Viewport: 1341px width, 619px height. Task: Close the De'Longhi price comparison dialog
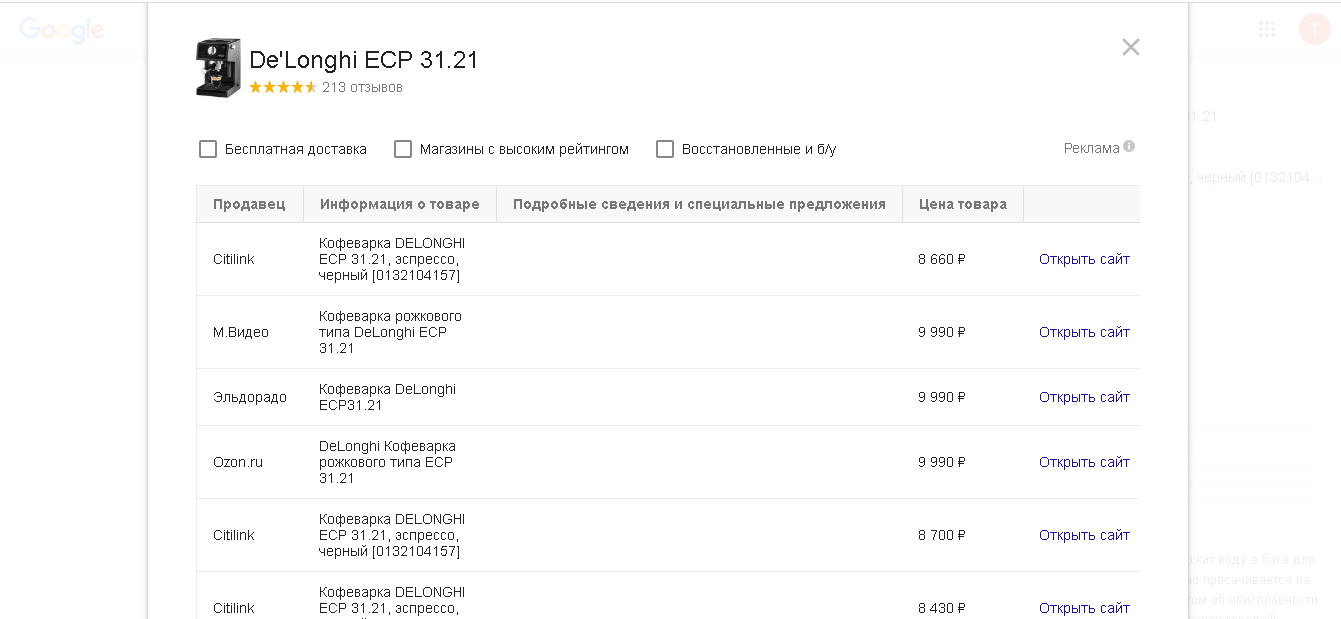[1131, 47]
